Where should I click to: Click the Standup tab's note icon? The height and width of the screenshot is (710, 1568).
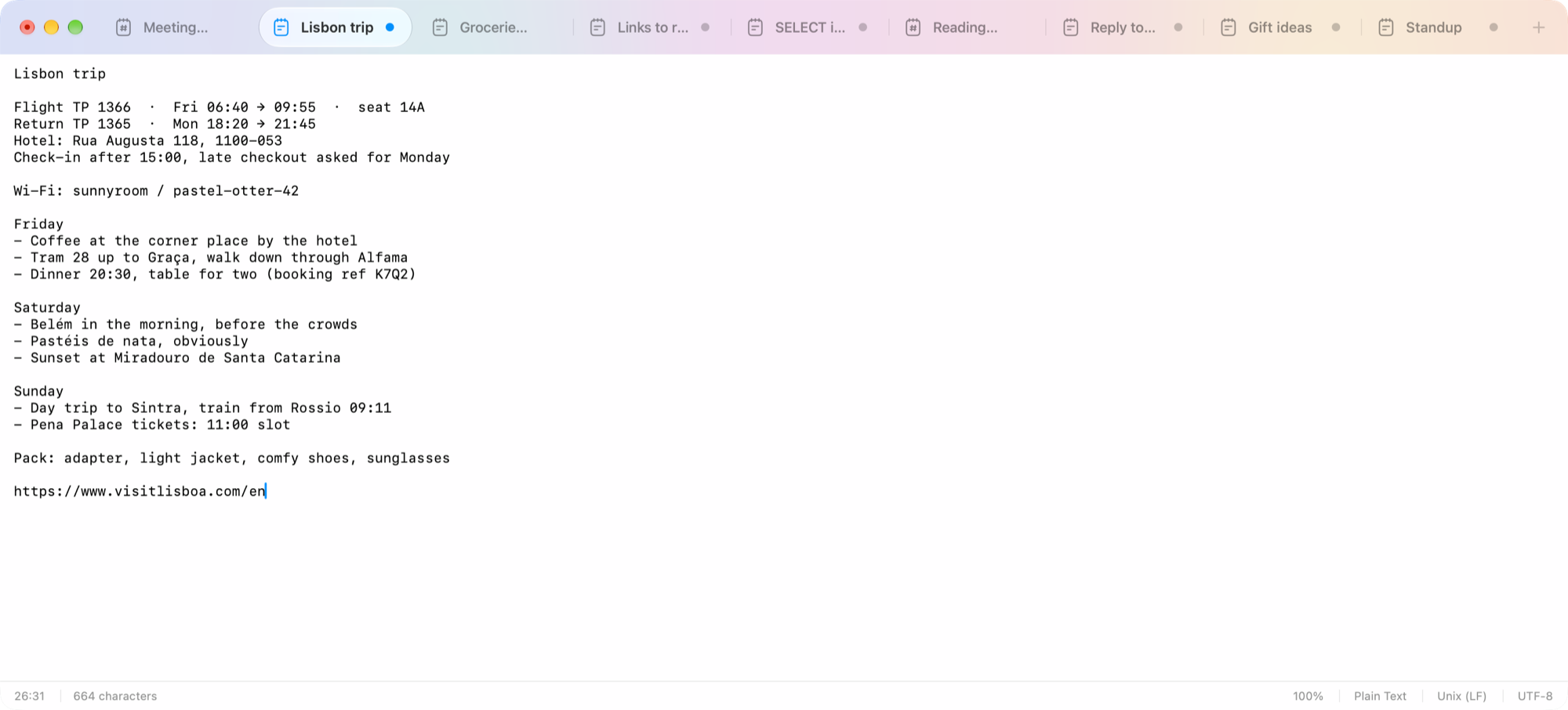tap(1386, 27)
